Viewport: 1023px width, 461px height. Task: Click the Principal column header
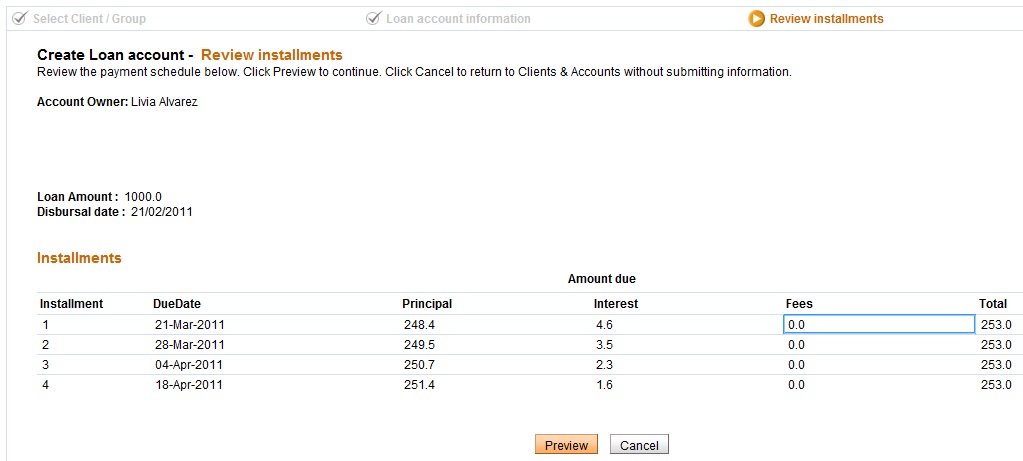[x=427, y=304]
